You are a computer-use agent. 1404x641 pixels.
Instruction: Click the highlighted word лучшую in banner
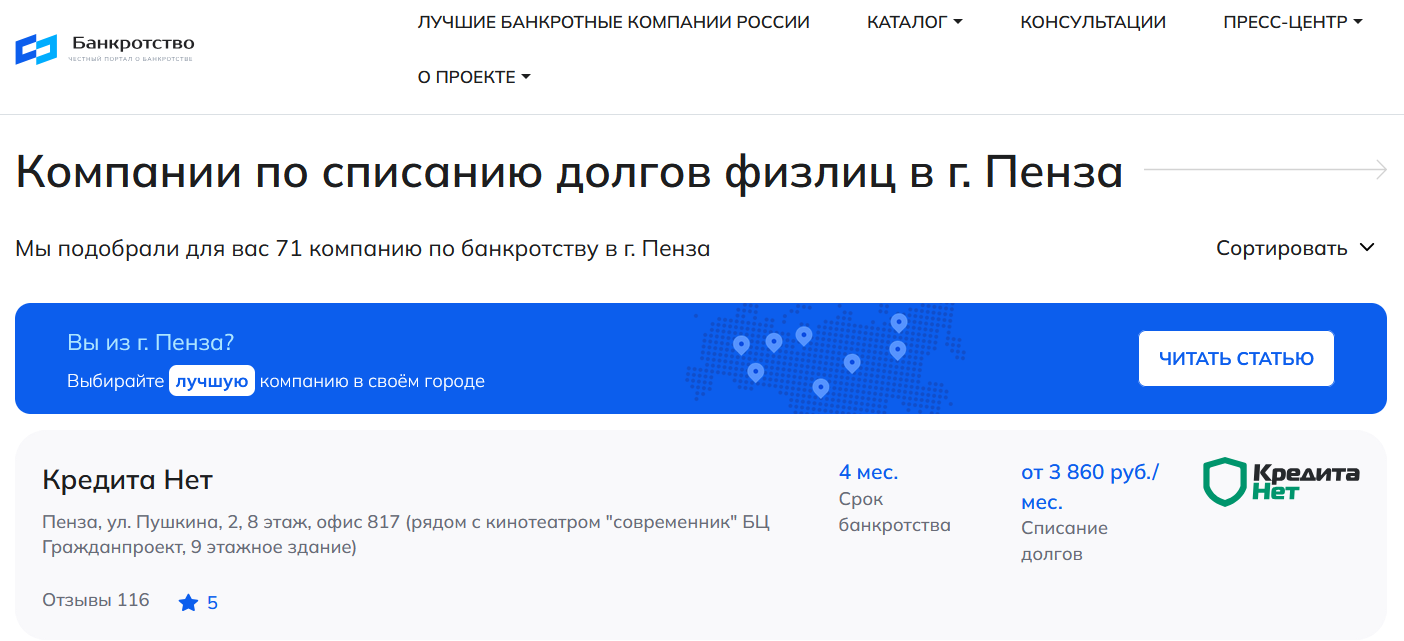(x=212, y=381)
